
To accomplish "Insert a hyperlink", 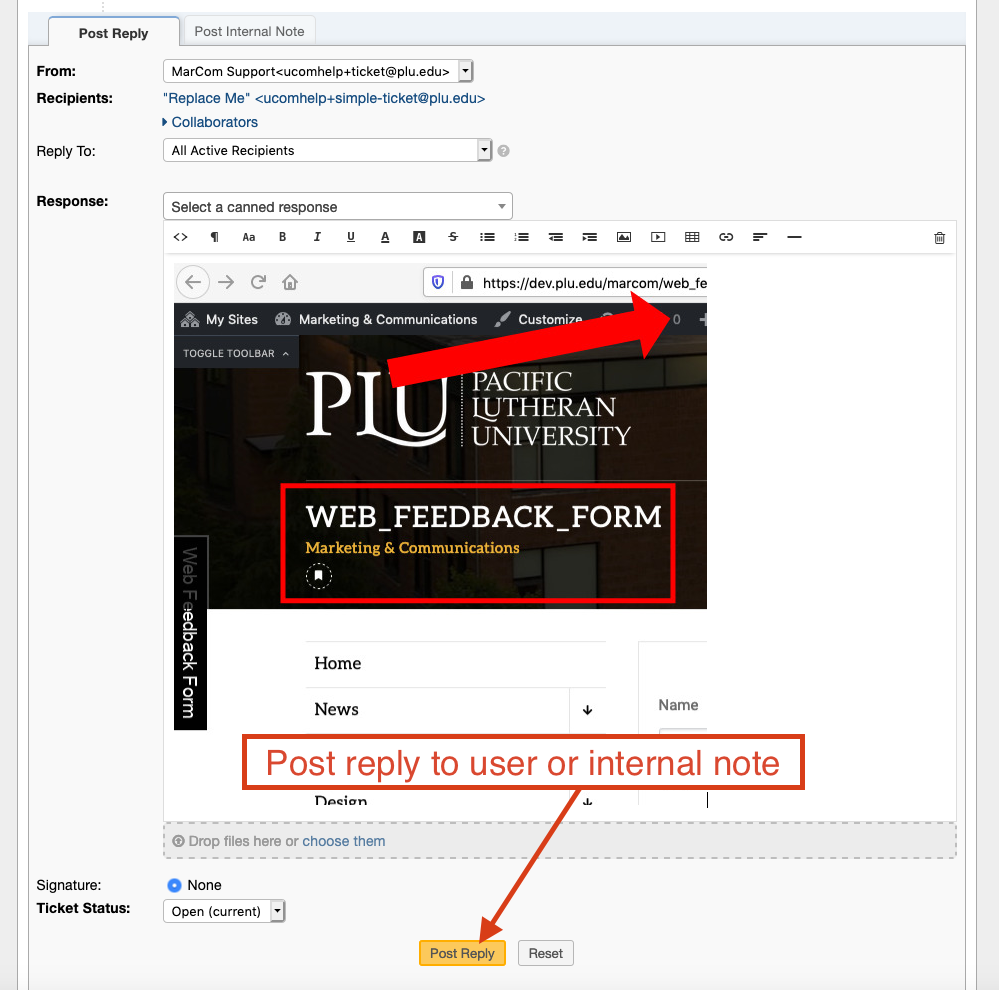I will tap(726, 237).
